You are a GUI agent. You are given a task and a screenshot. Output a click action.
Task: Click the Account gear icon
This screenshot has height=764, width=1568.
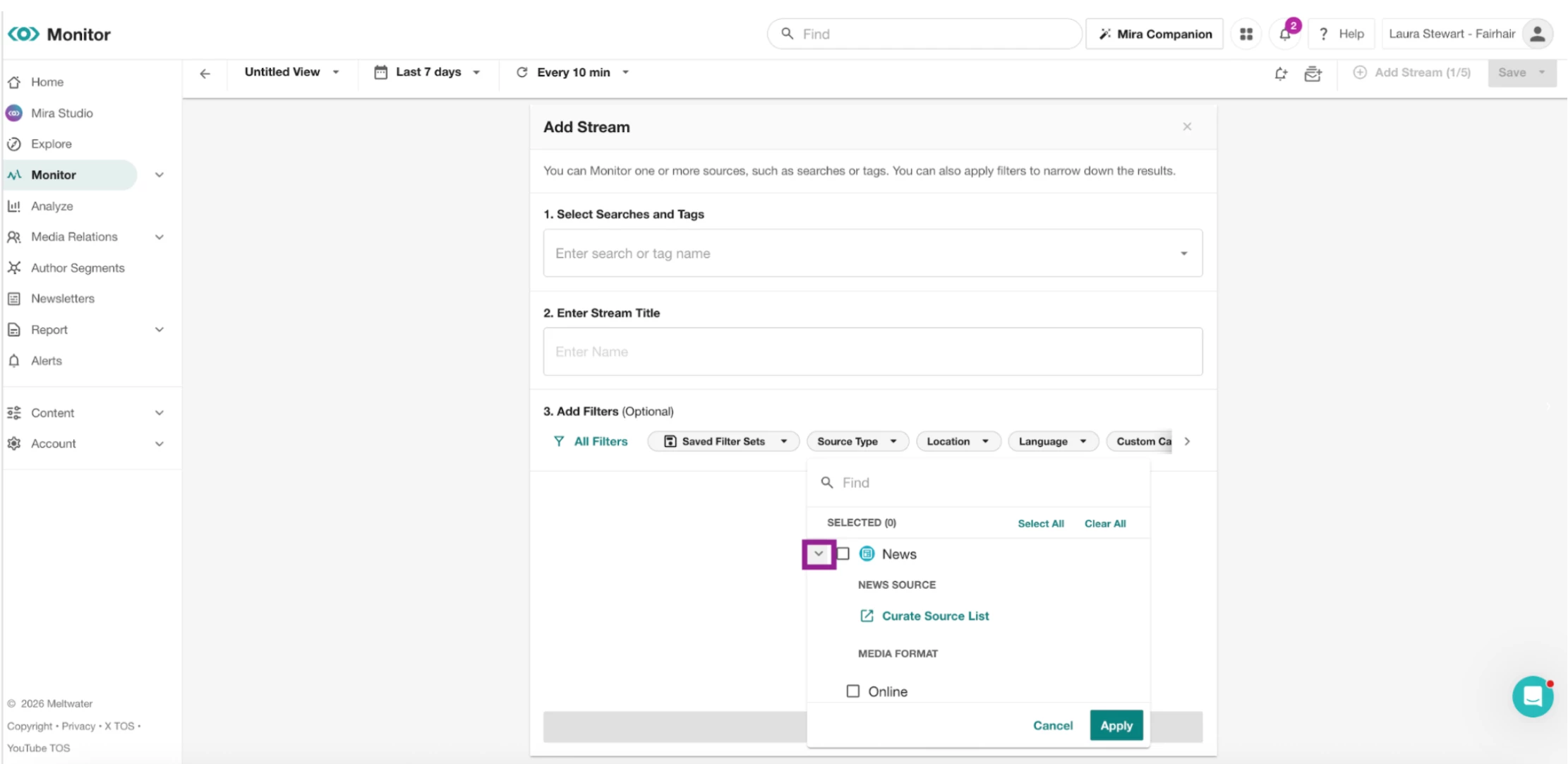14,443
